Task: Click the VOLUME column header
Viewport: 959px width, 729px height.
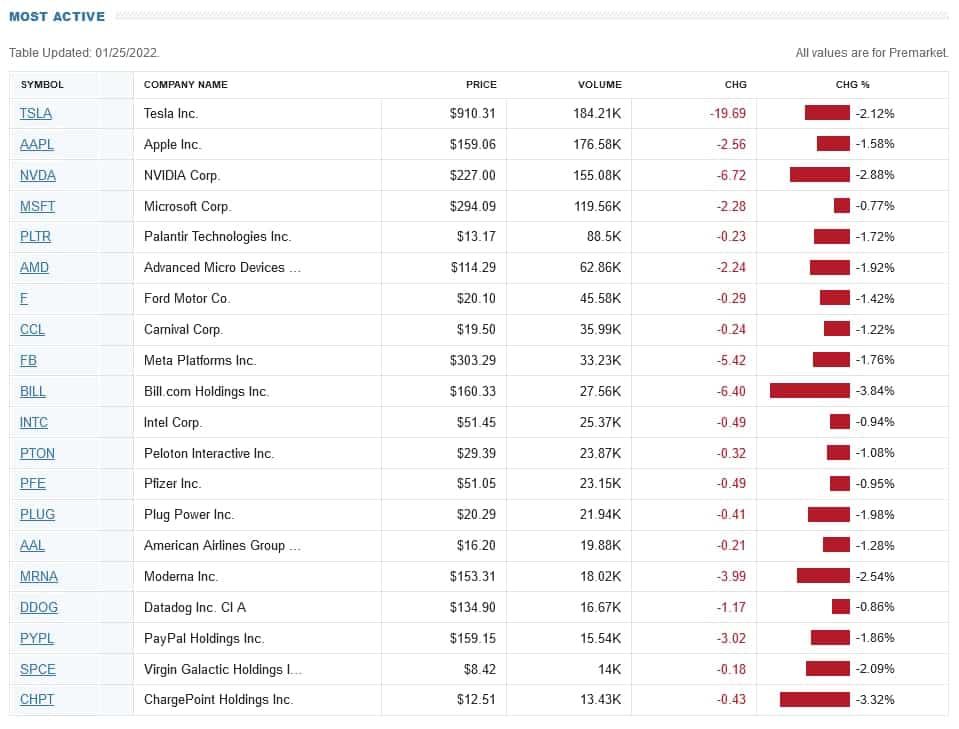Action: [x=599, y=85]
